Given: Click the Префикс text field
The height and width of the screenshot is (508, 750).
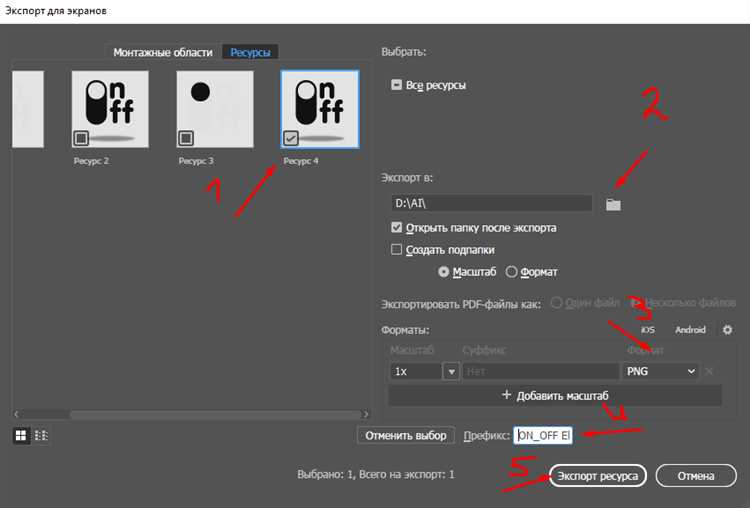Looking at the screenshot, I should tap(543, 435).
